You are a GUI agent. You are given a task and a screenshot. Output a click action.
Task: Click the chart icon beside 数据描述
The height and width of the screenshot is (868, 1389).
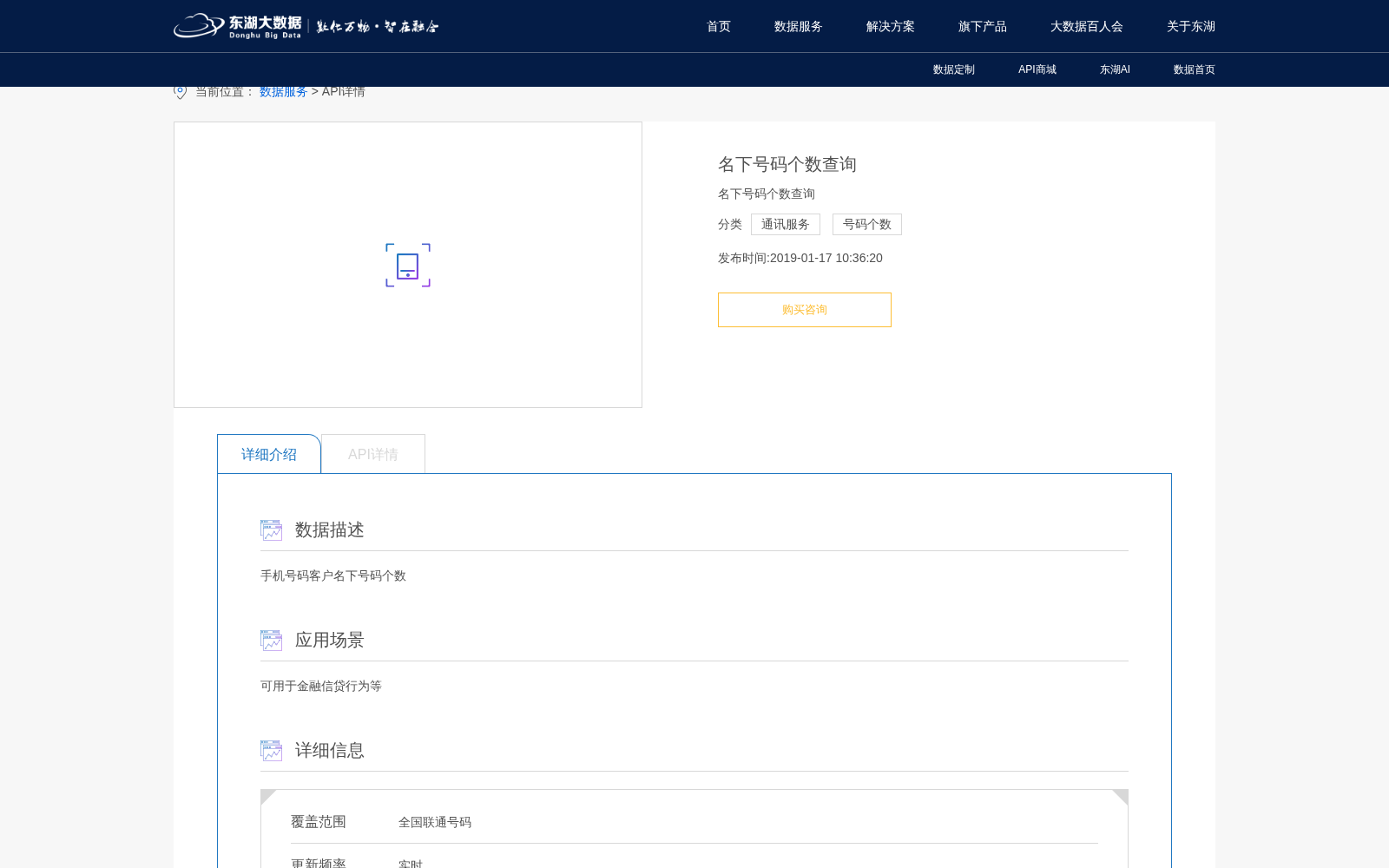tap(272, 530)
